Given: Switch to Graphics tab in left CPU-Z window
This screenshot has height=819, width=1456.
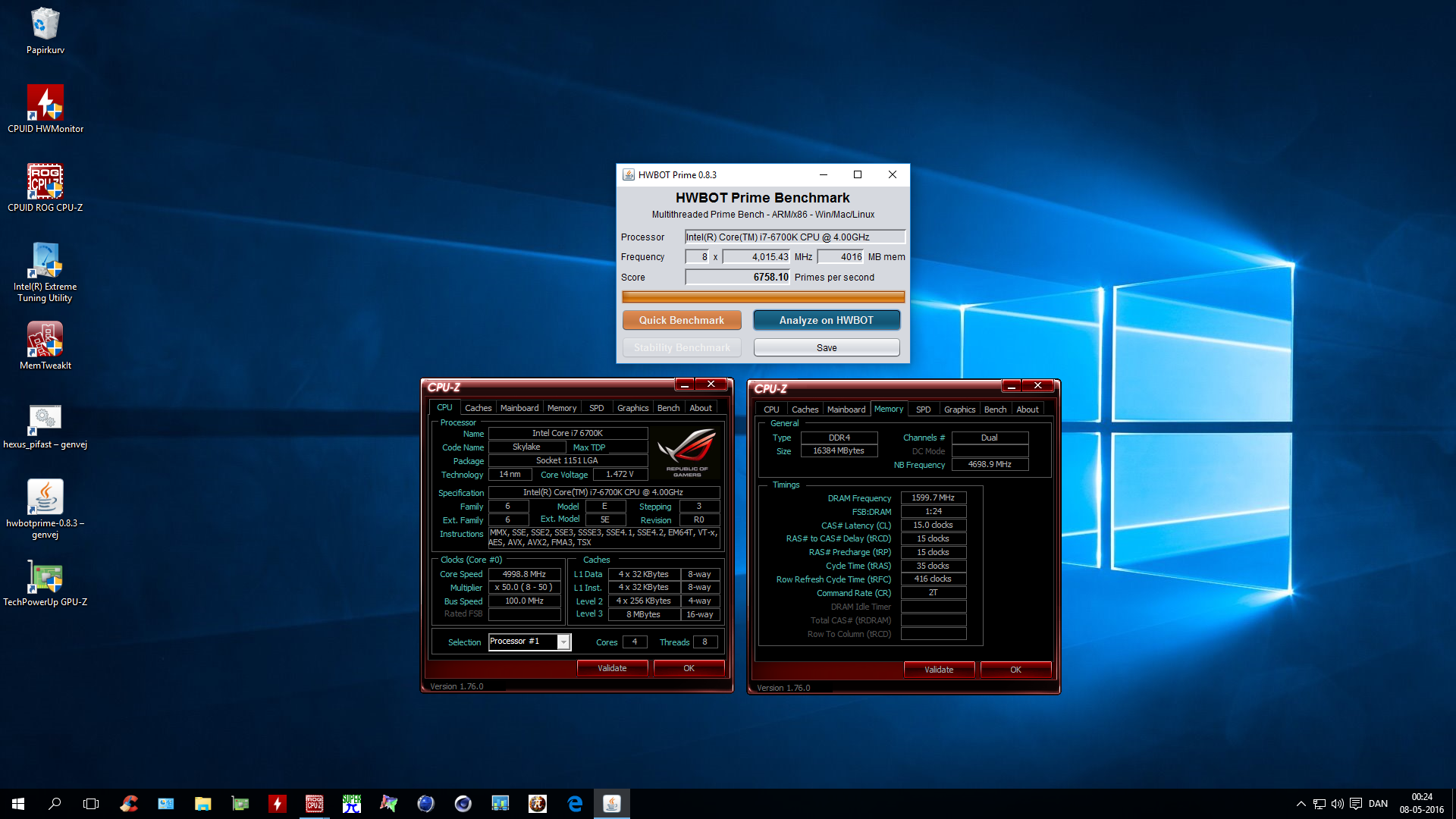Looking at the screenshot, I should click(633, 408).
